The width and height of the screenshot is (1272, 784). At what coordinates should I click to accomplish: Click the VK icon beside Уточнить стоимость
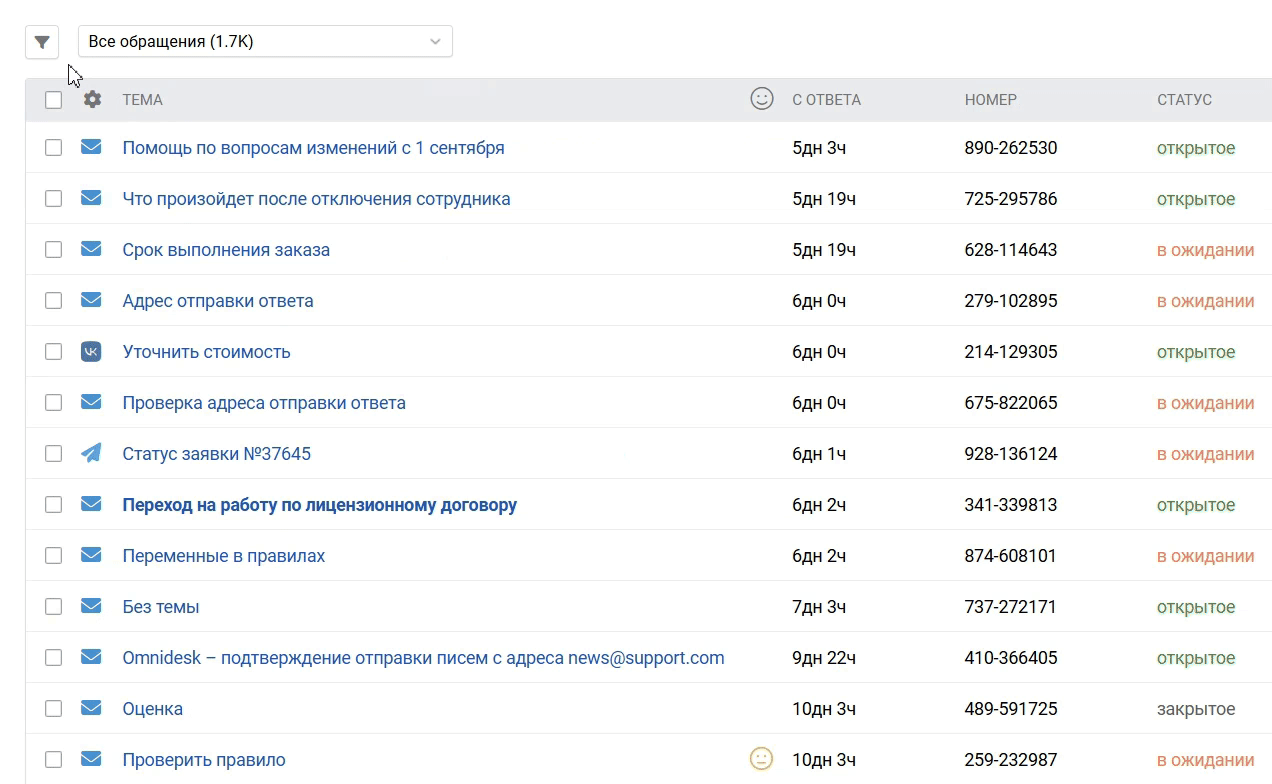tap(91, 352)
